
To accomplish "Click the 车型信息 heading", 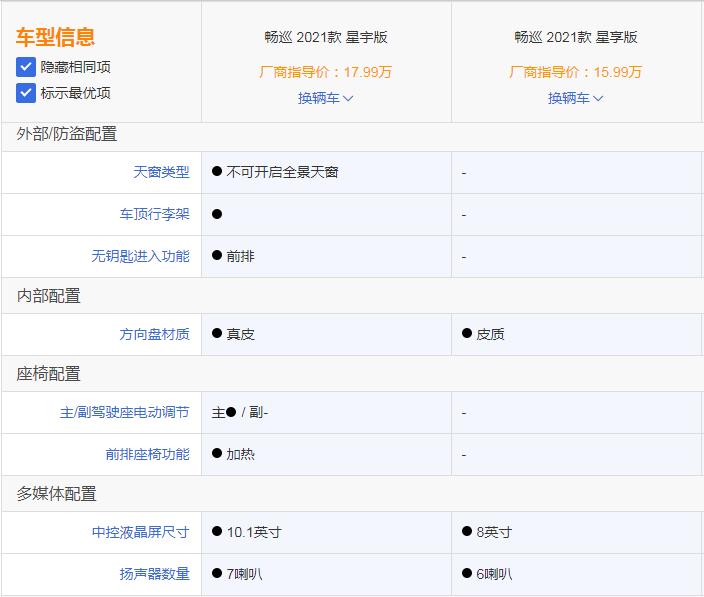I will 55,37.
